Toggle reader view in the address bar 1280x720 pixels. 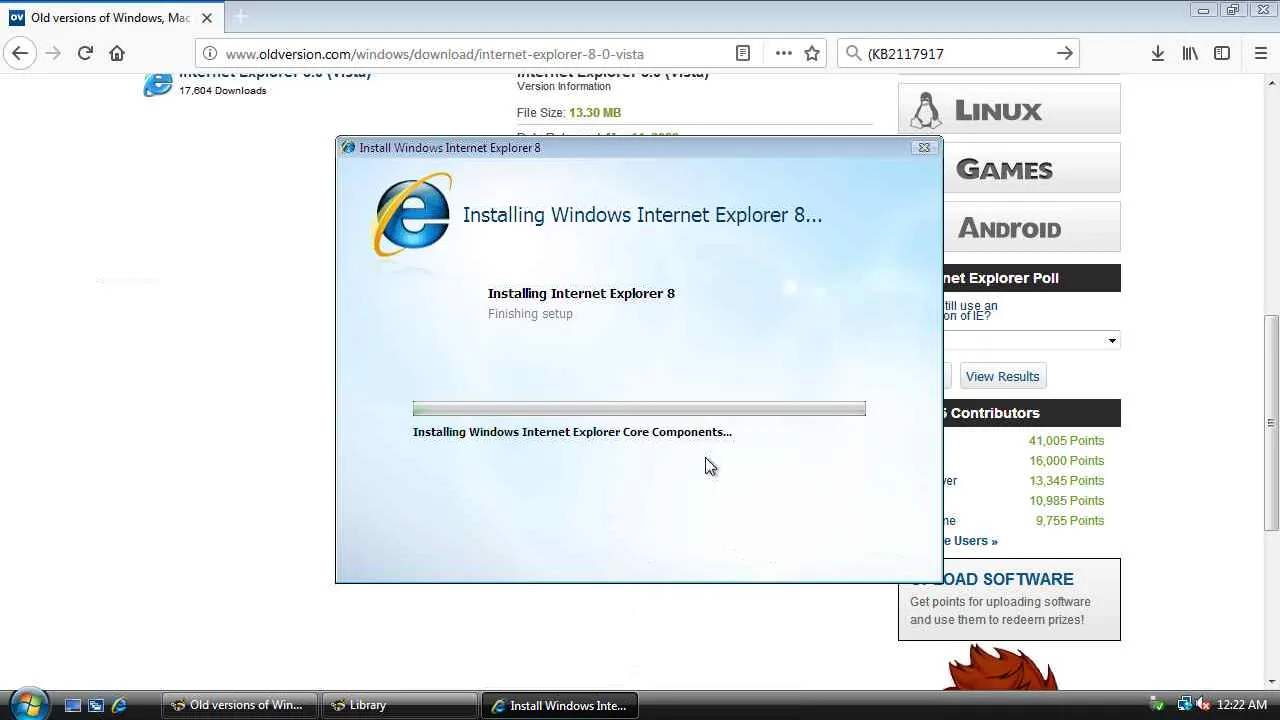coord(743,54)
